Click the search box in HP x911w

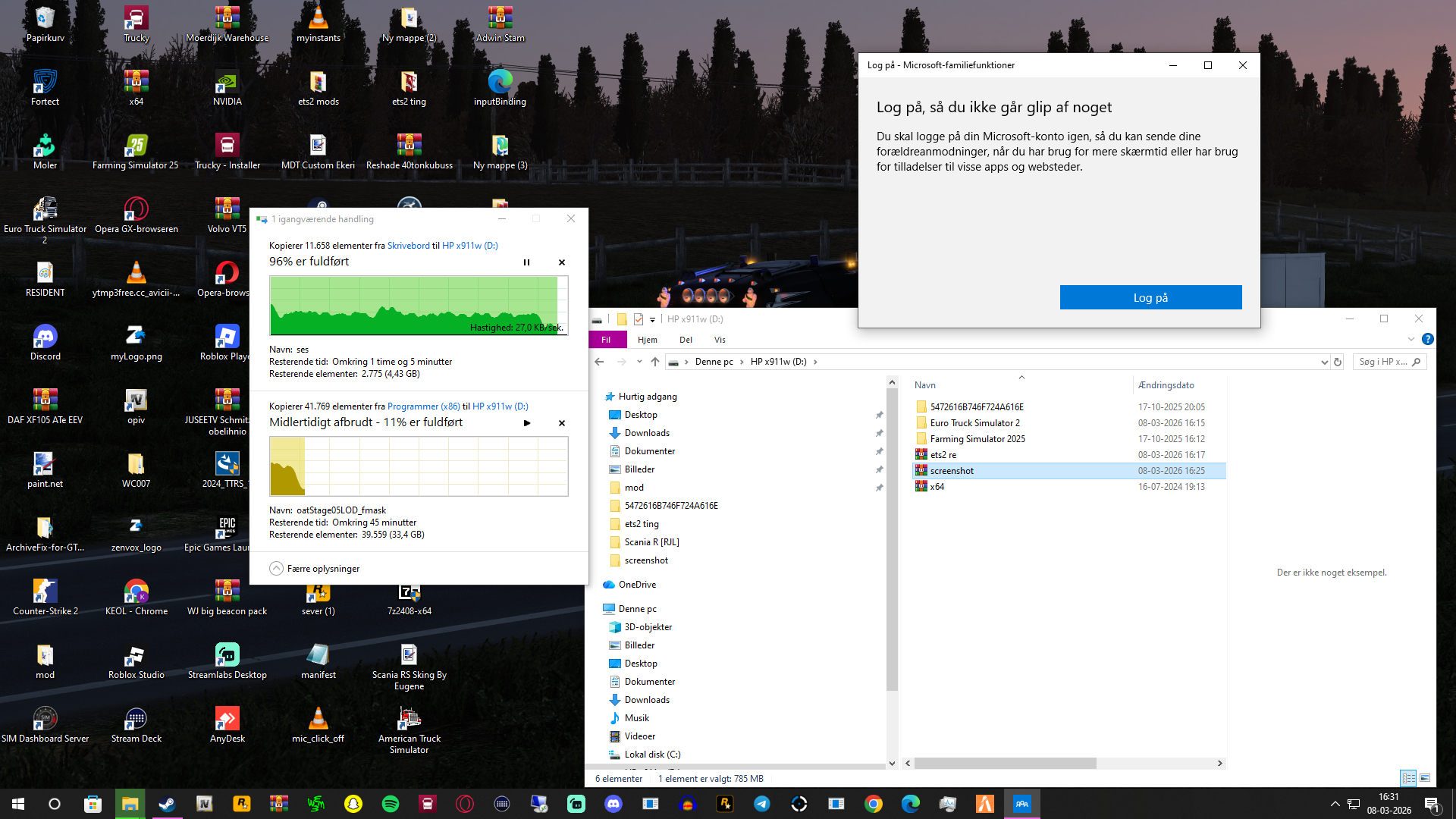[x=1382, y=362]
